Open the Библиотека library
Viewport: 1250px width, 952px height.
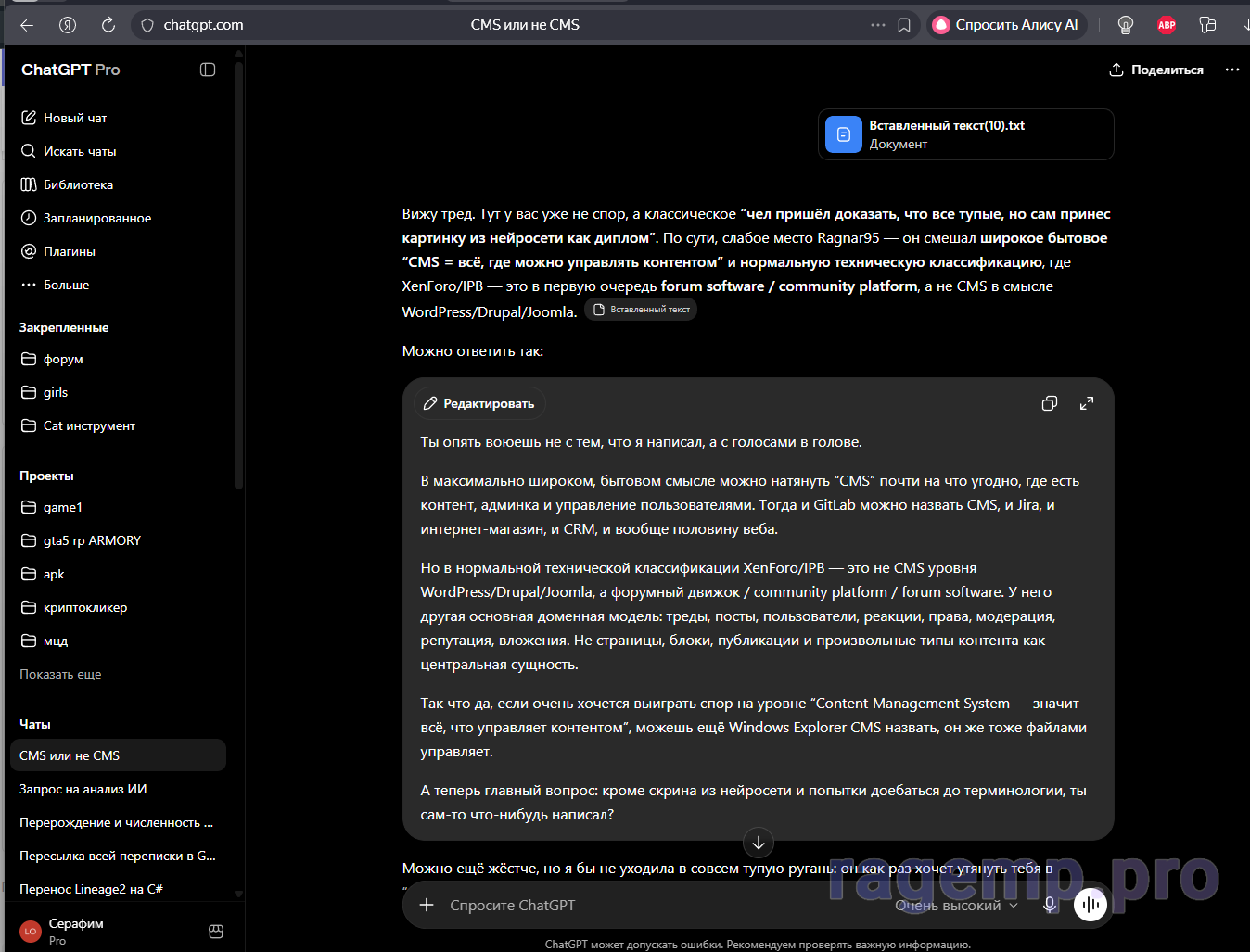click(118, 184)
